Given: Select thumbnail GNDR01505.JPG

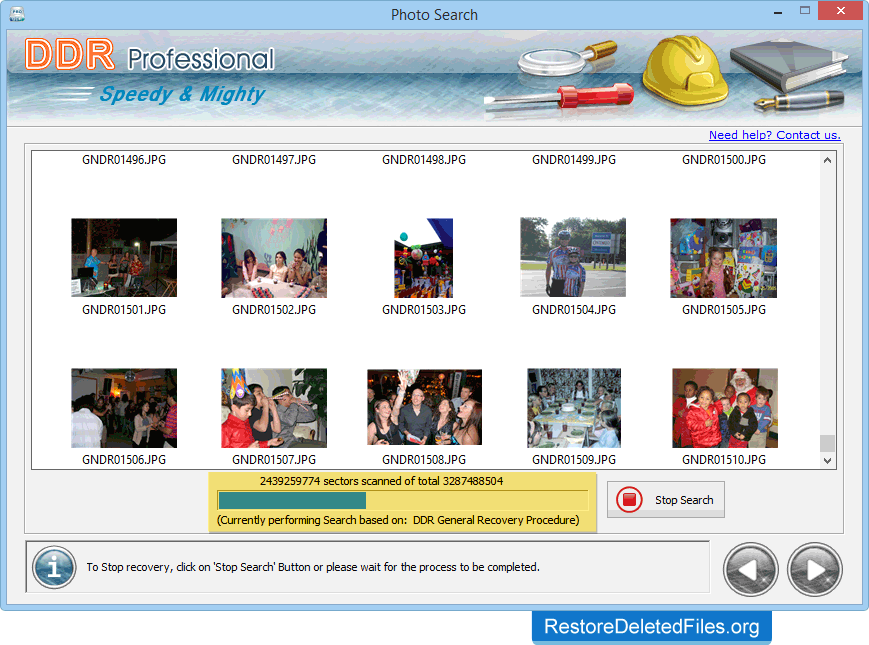Looking at the screenshot, I should coord(723,258).
